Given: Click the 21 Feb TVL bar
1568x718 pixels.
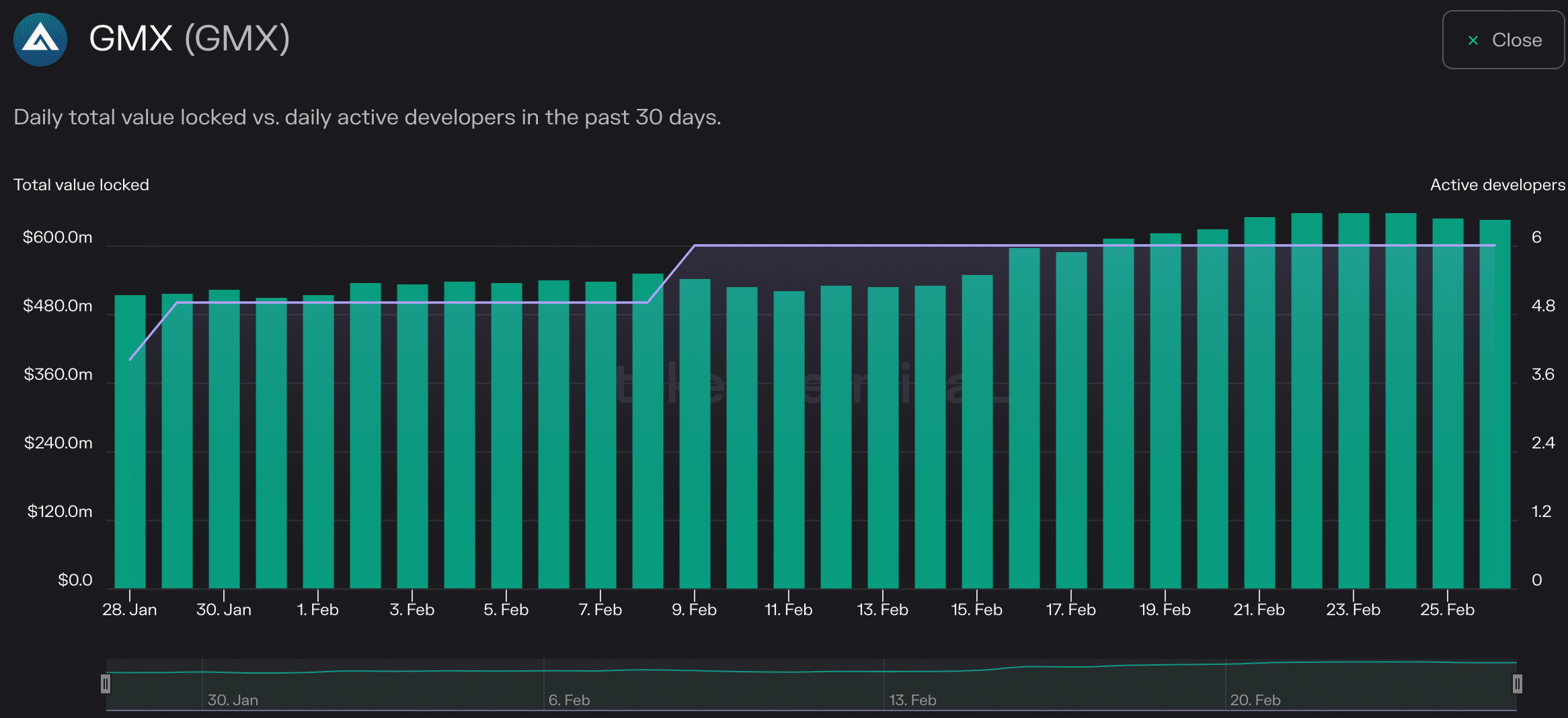Looking at the screenshot, I should click(x=1259, y=403).
